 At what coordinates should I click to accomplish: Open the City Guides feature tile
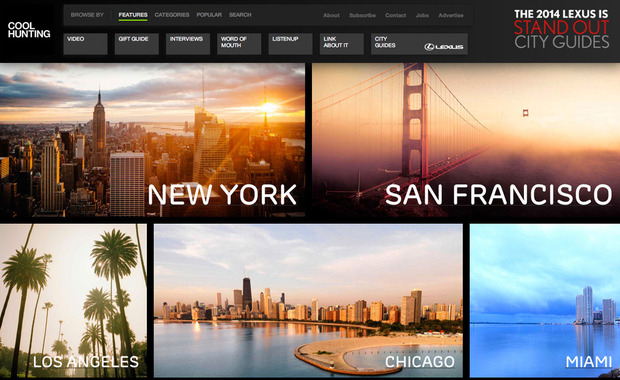pos(420,44)
